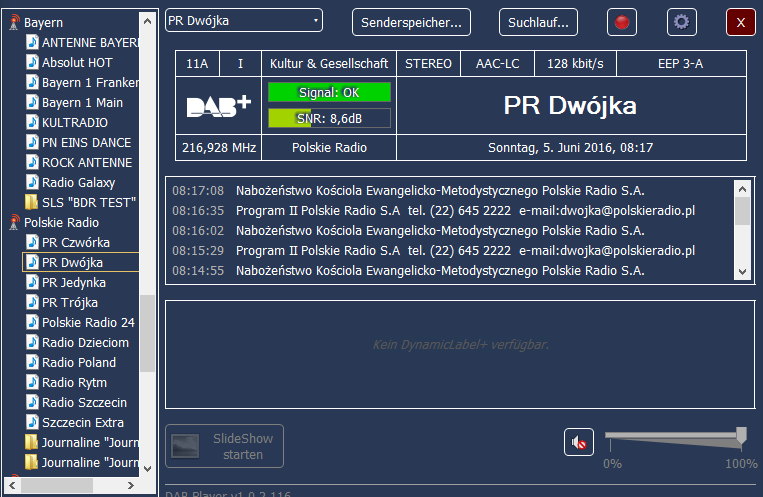Select ANTENNE BAYERN in the station list

click(x=88, y=42)
